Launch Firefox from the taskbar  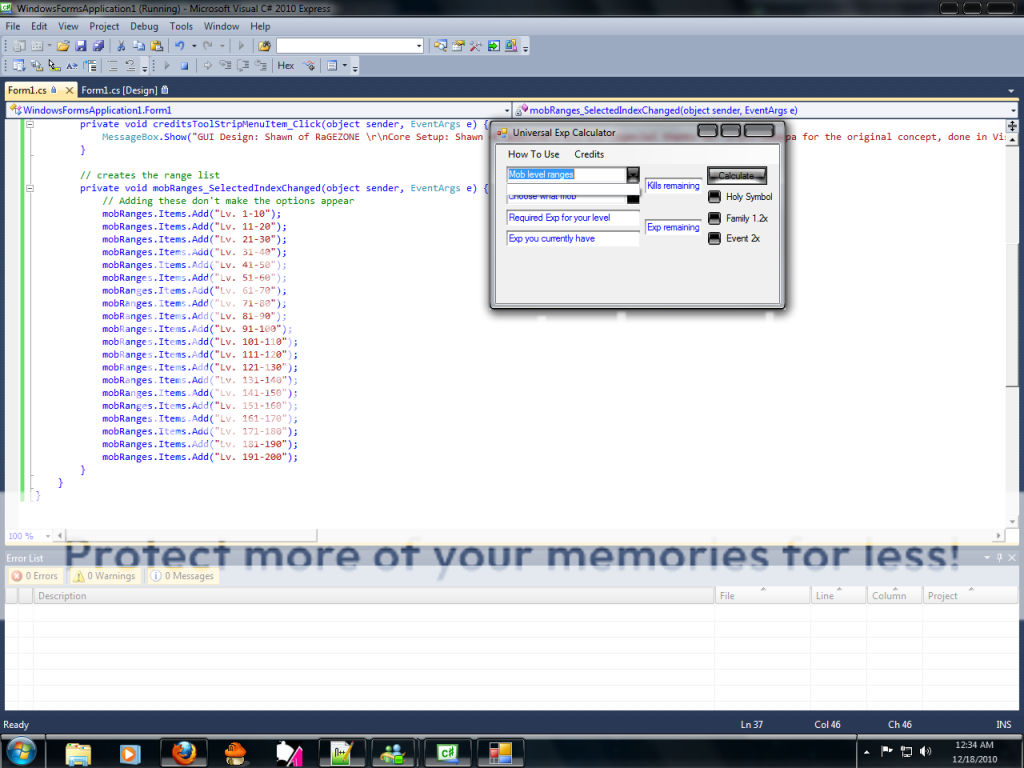click(x=183, y=751)
